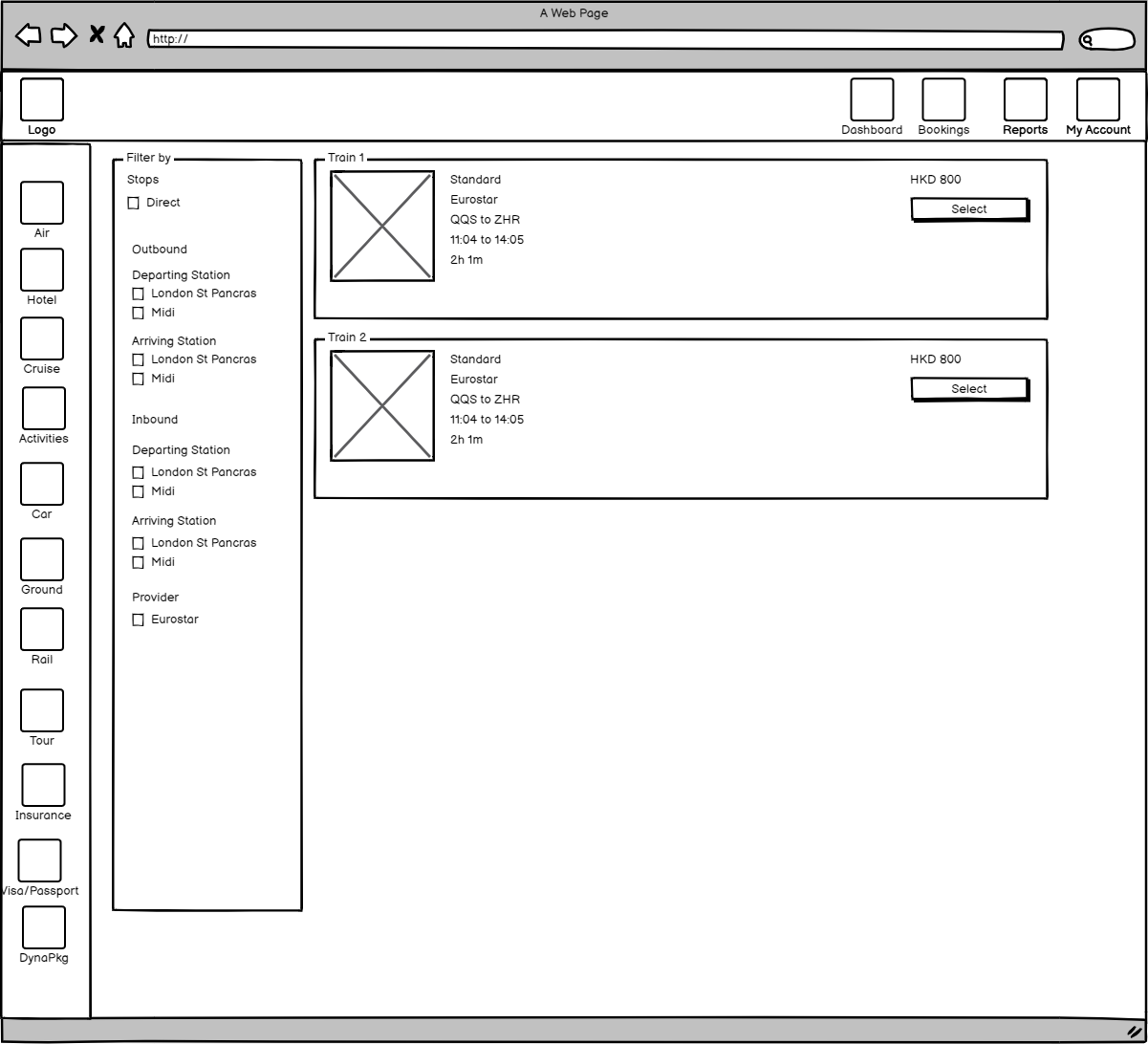Open the Air section in sidebar

tap(42, 203)
